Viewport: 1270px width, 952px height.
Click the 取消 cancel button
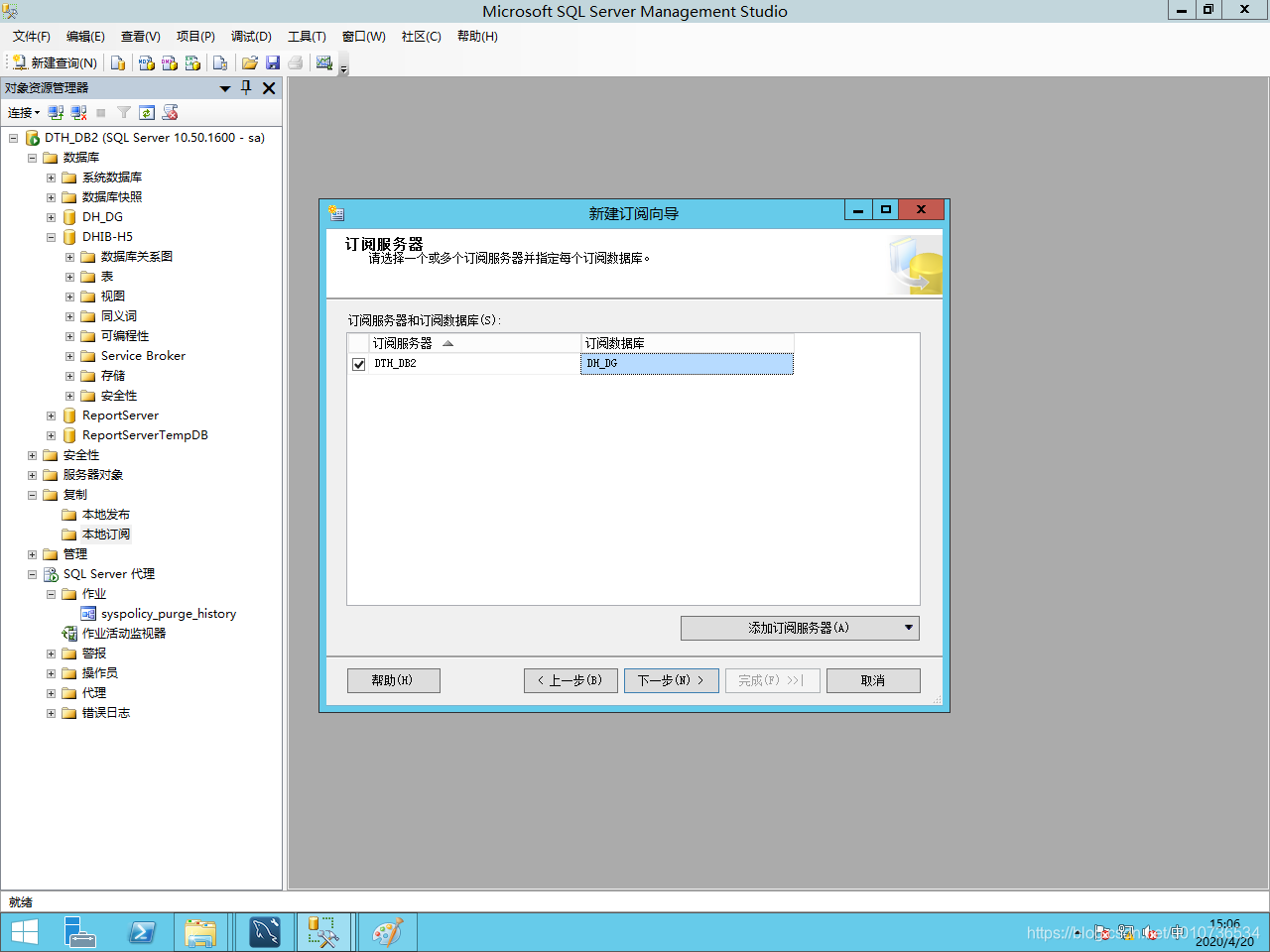click(x=873, y=680)
